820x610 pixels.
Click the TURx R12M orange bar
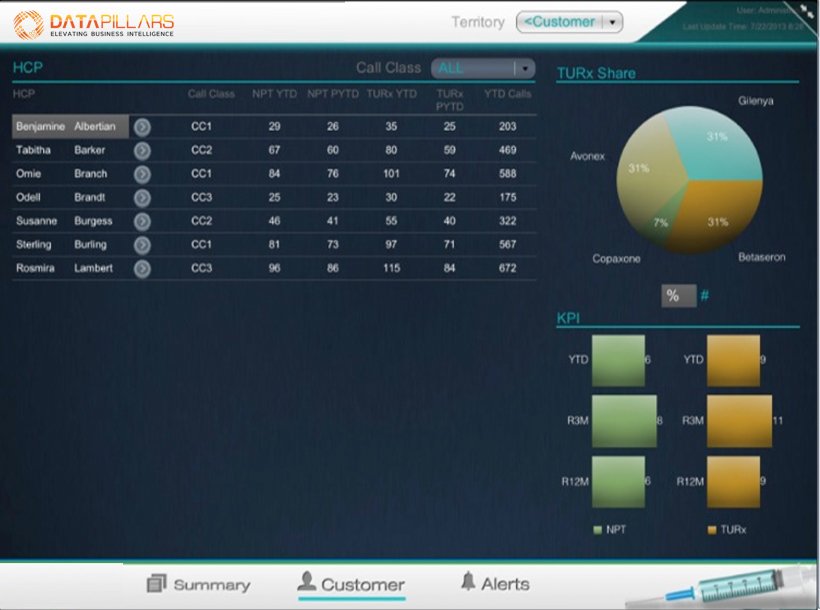click(733, 481)
